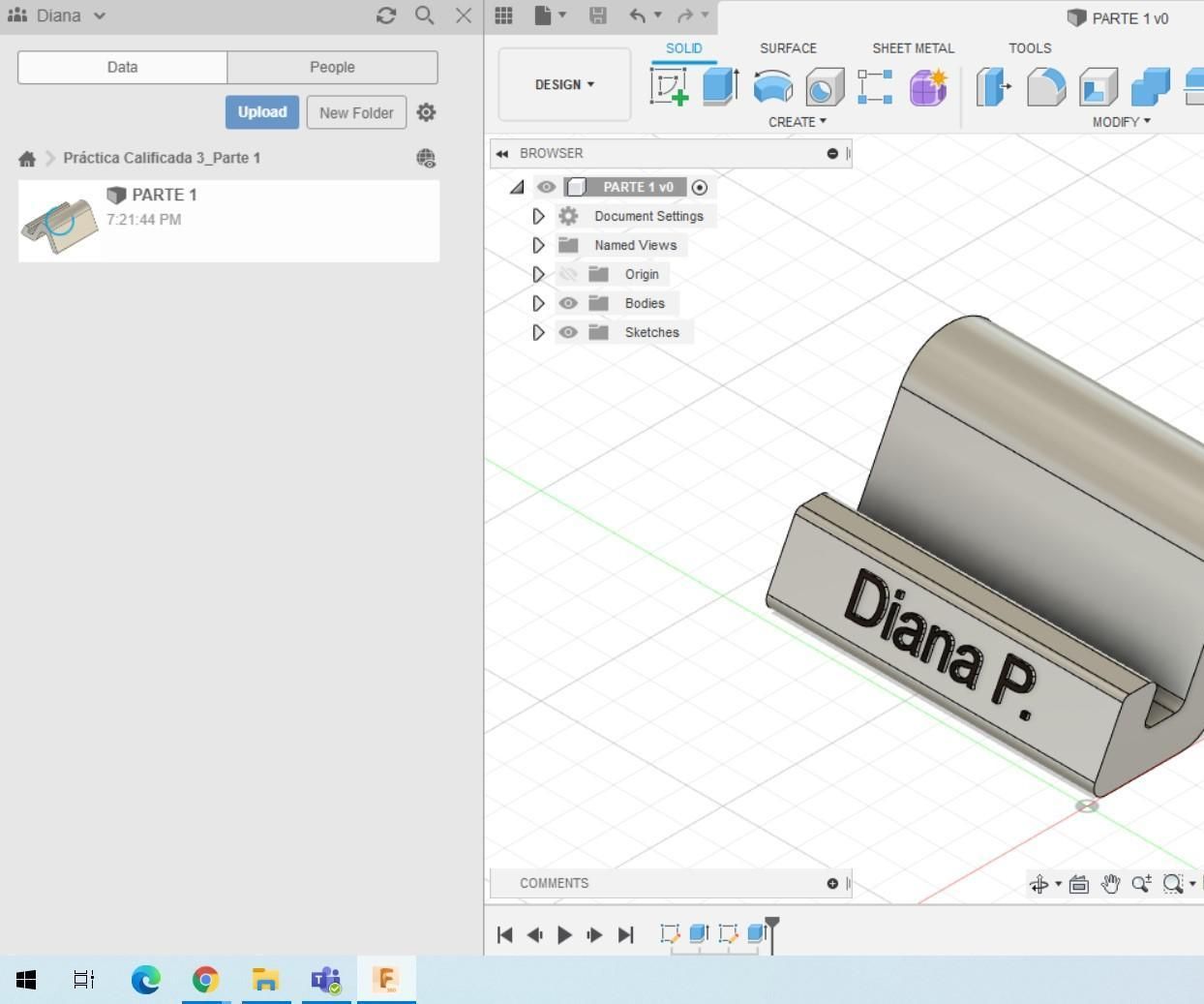Image resolution: width=1204 pixels, height=1004 pixels.
Task: Play the timeline
Action: tap(564, 934)
